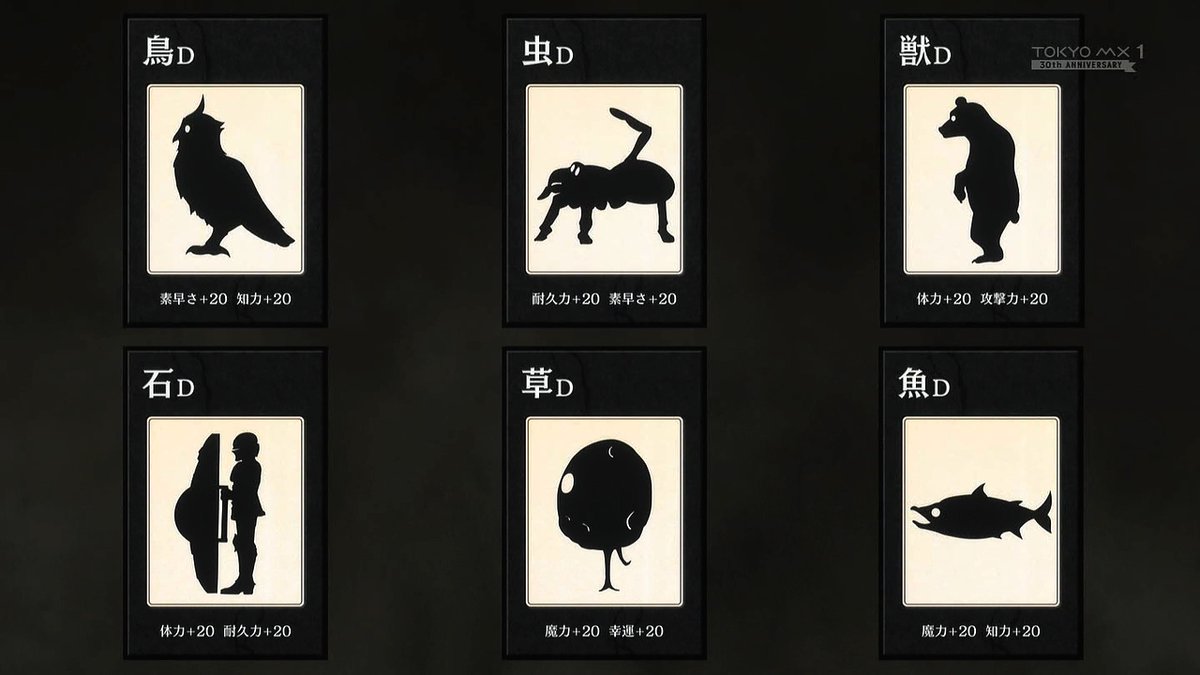Pick the round tree silhouette
Image resolution: width=1200 pixels, height=675 pixels.
pyautogui.click(x=603, y=513)
